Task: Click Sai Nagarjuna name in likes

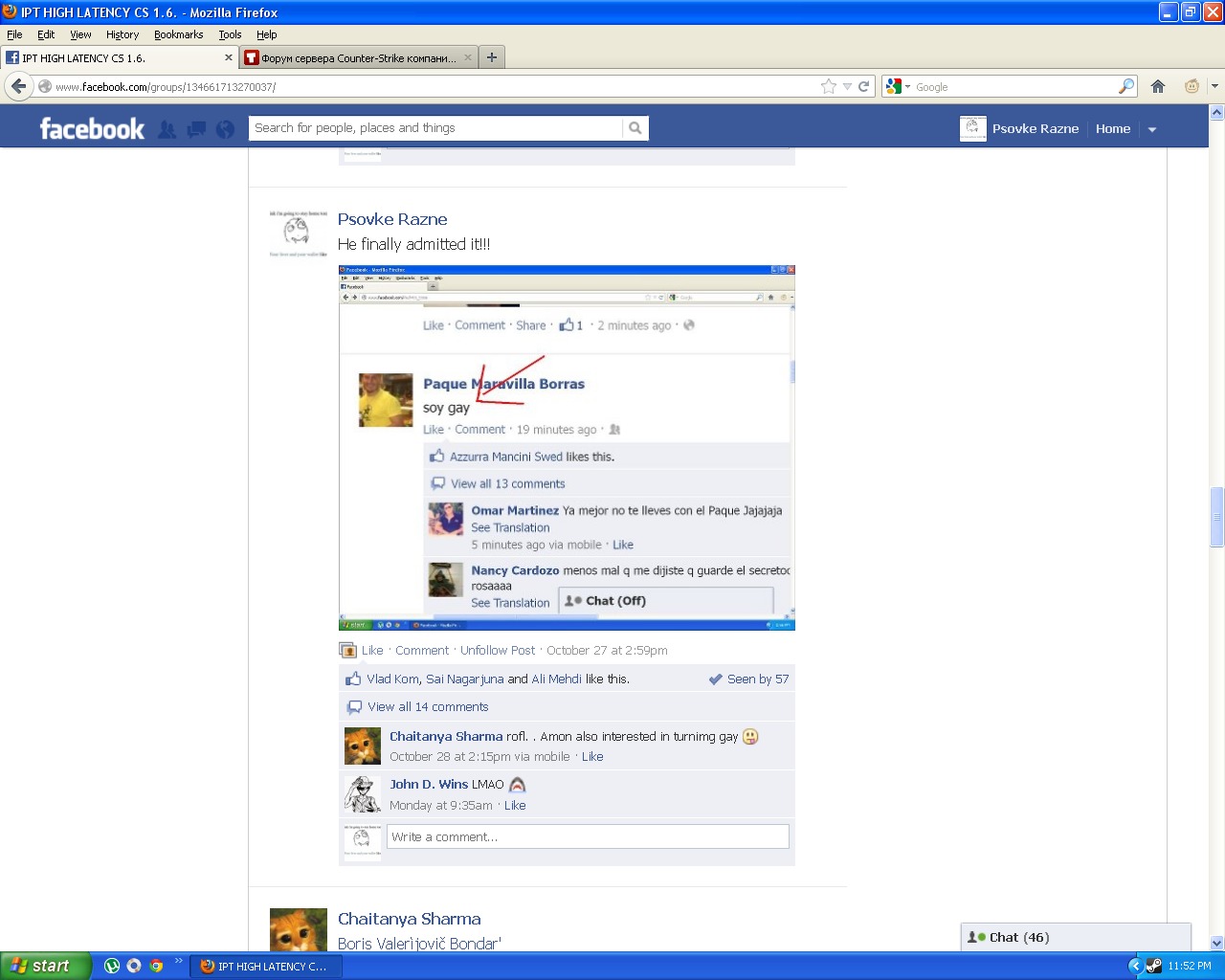Action: (x=464, y=679)
